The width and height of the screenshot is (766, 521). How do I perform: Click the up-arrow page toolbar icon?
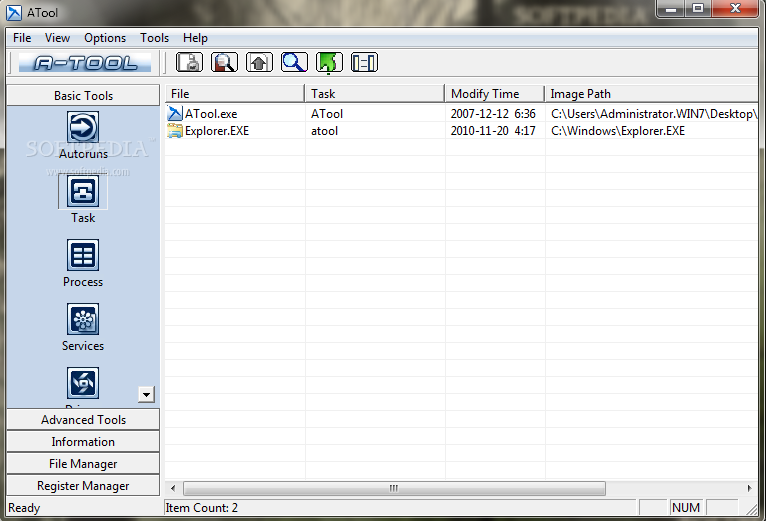point(259,63)
